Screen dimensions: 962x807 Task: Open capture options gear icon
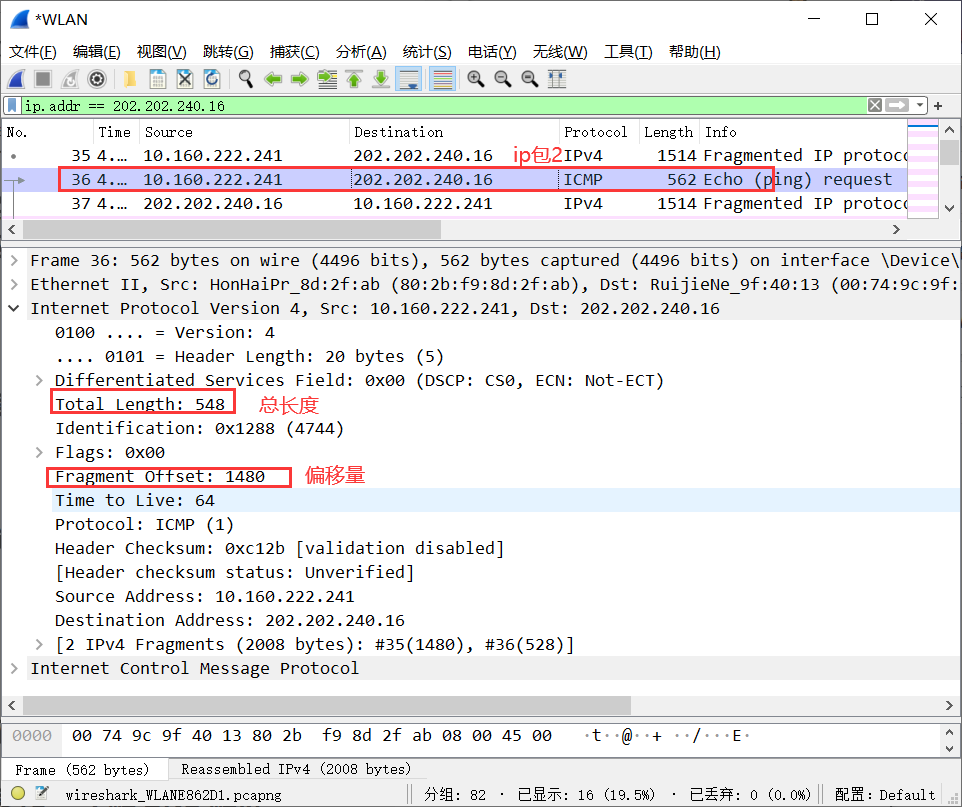click(x=97, y=79)
